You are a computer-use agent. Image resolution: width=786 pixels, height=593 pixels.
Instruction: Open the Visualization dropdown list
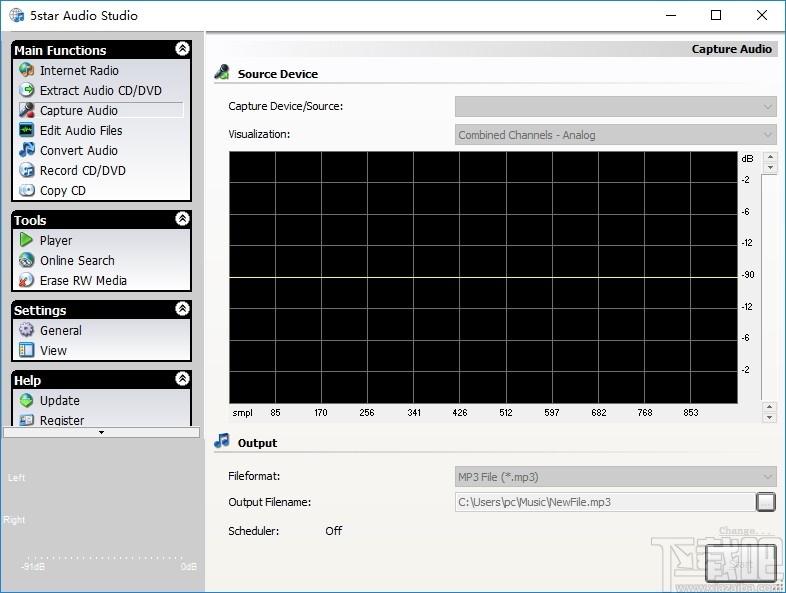tap(615, 135)
